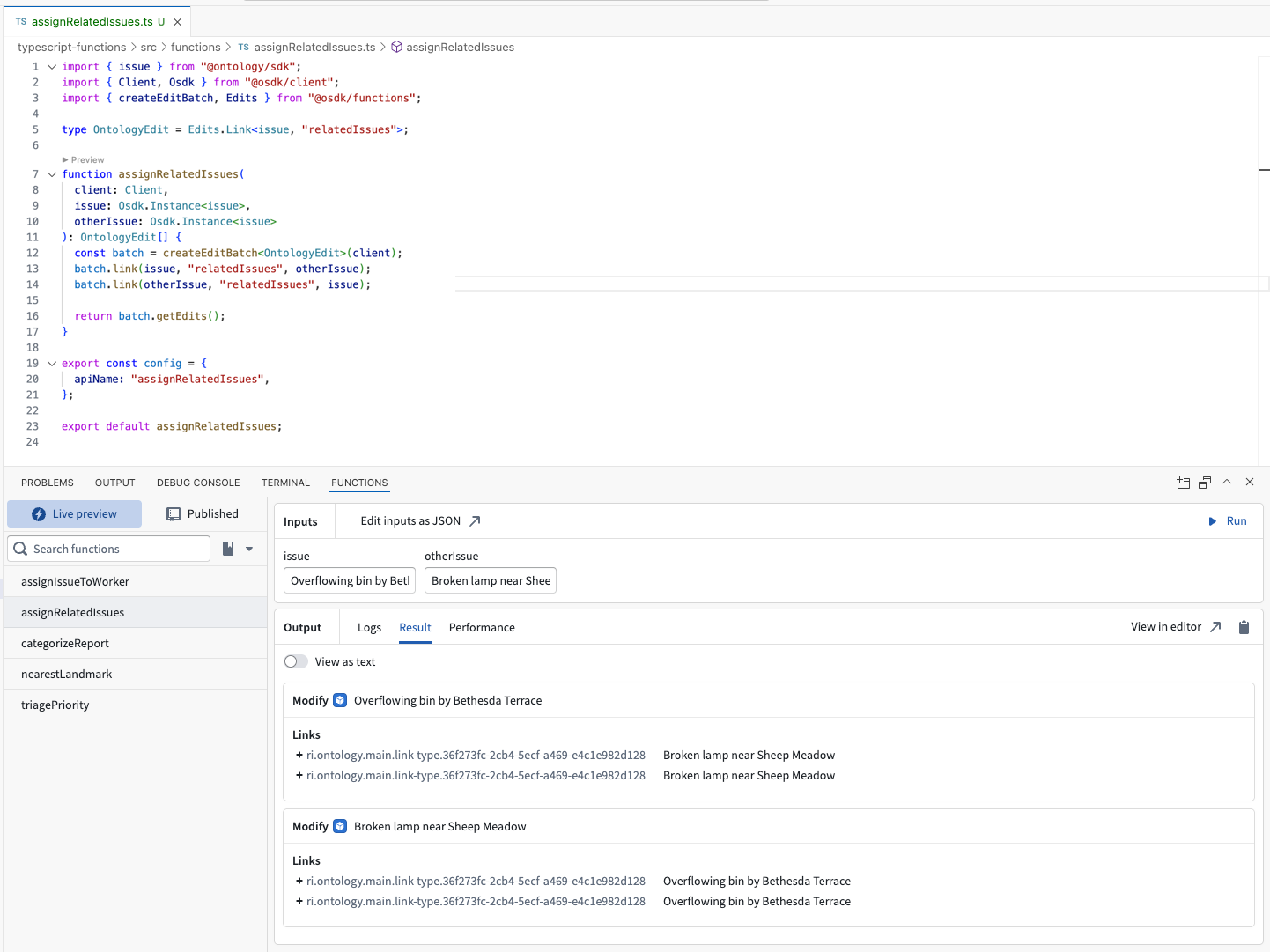Click the magnifier icon in search box
Viewport: 1270px width, 952px height.
20,549
